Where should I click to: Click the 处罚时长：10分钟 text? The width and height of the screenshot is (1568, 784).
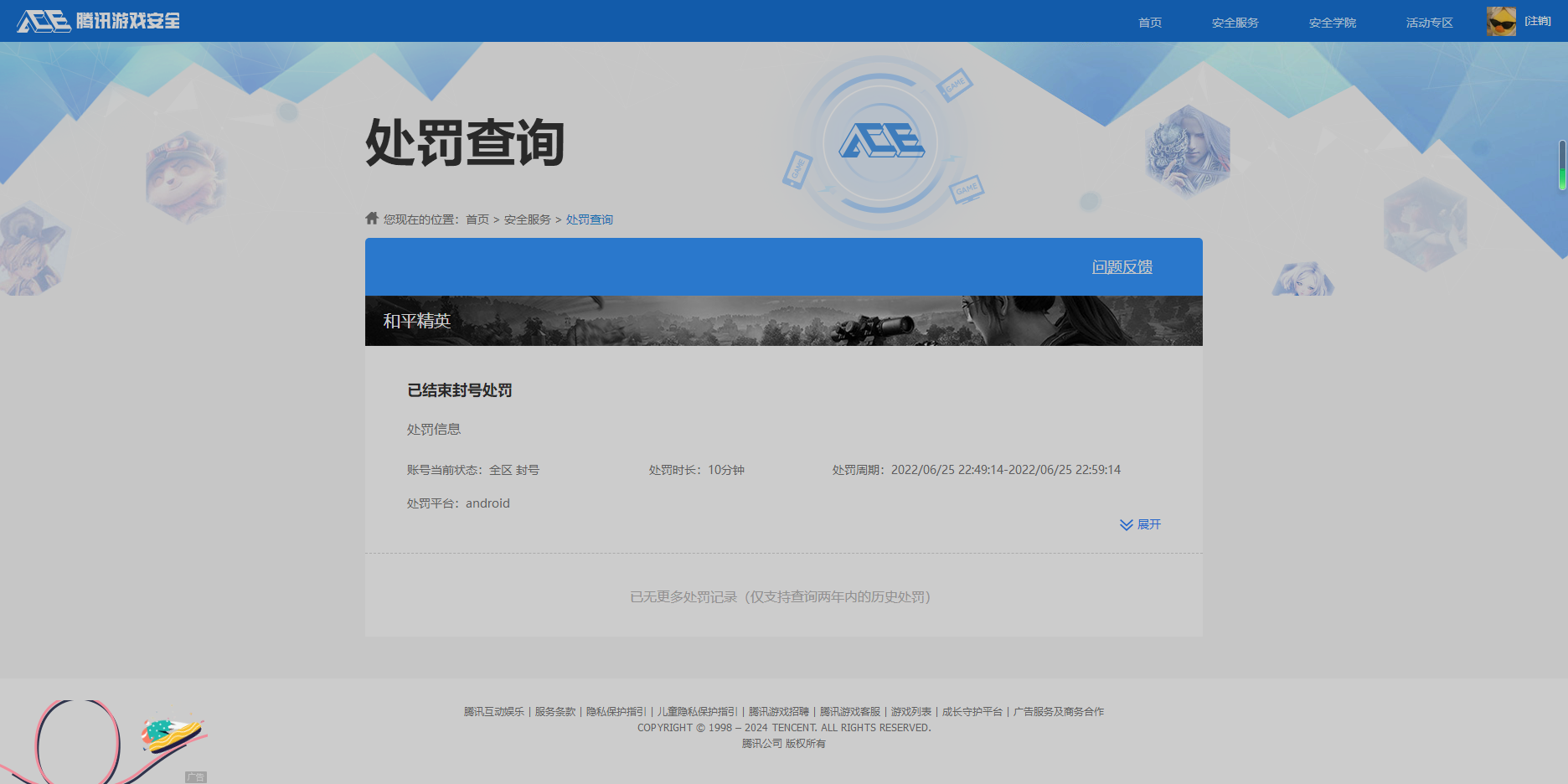pyautogui.click(x=697, y=470)
